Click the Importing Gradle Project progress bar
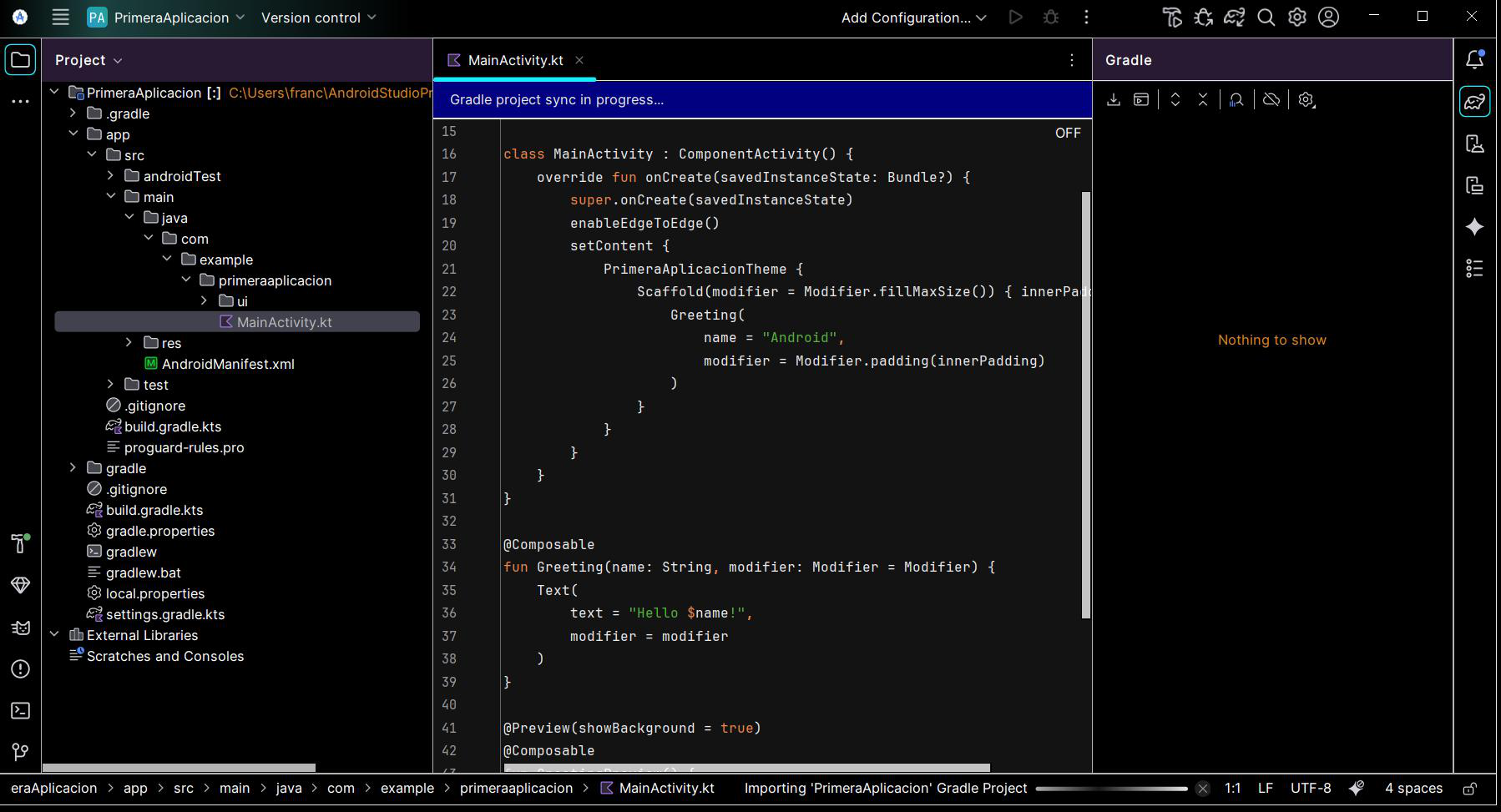Image resolution: width=1501 pixels, height=812 pixels. 1111,789
